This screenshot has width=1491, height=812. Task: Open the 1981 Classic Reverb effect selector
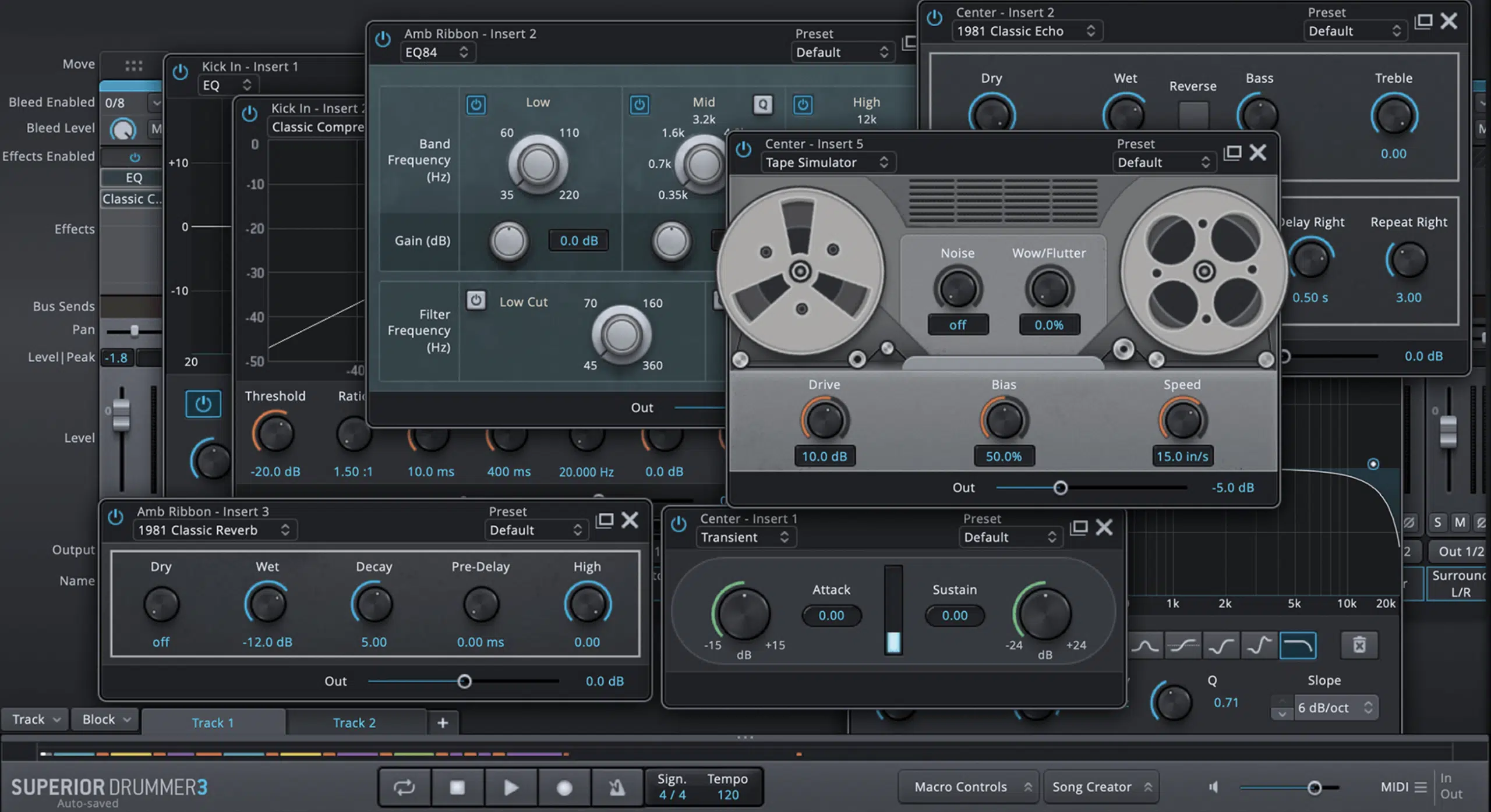tap(215, 530)
